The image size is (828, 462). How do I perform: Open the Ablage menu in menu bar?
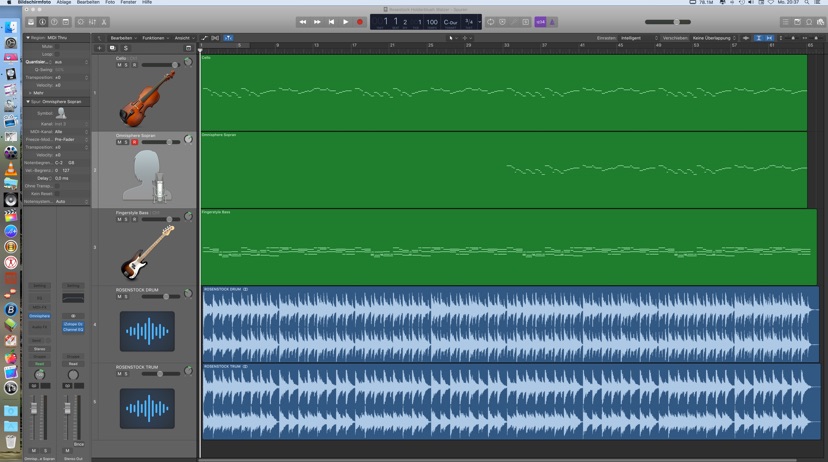[x=64, y=2]
